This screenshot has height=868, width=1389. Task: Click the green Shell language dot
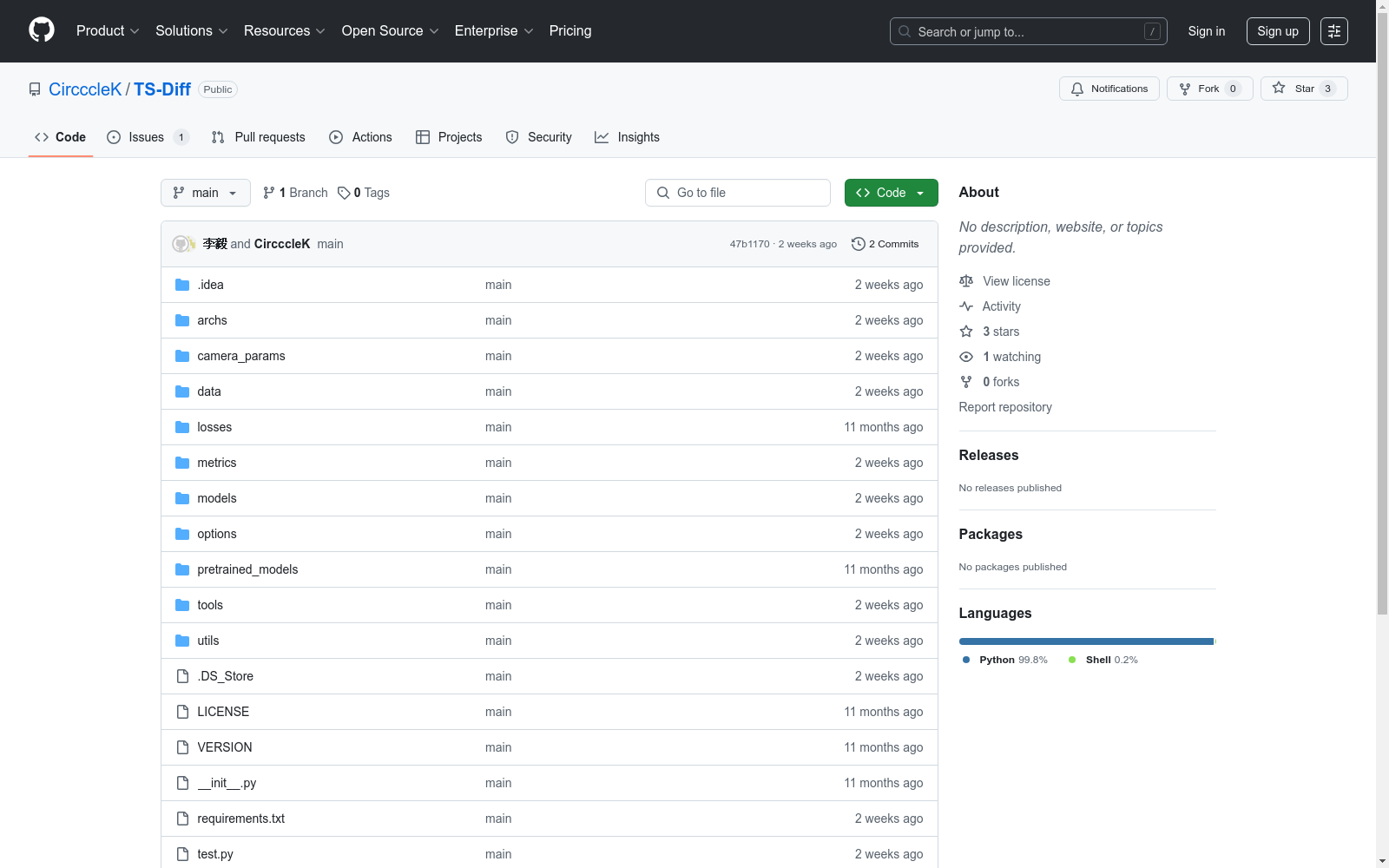pyautogui.click(x=1072, y=660)
